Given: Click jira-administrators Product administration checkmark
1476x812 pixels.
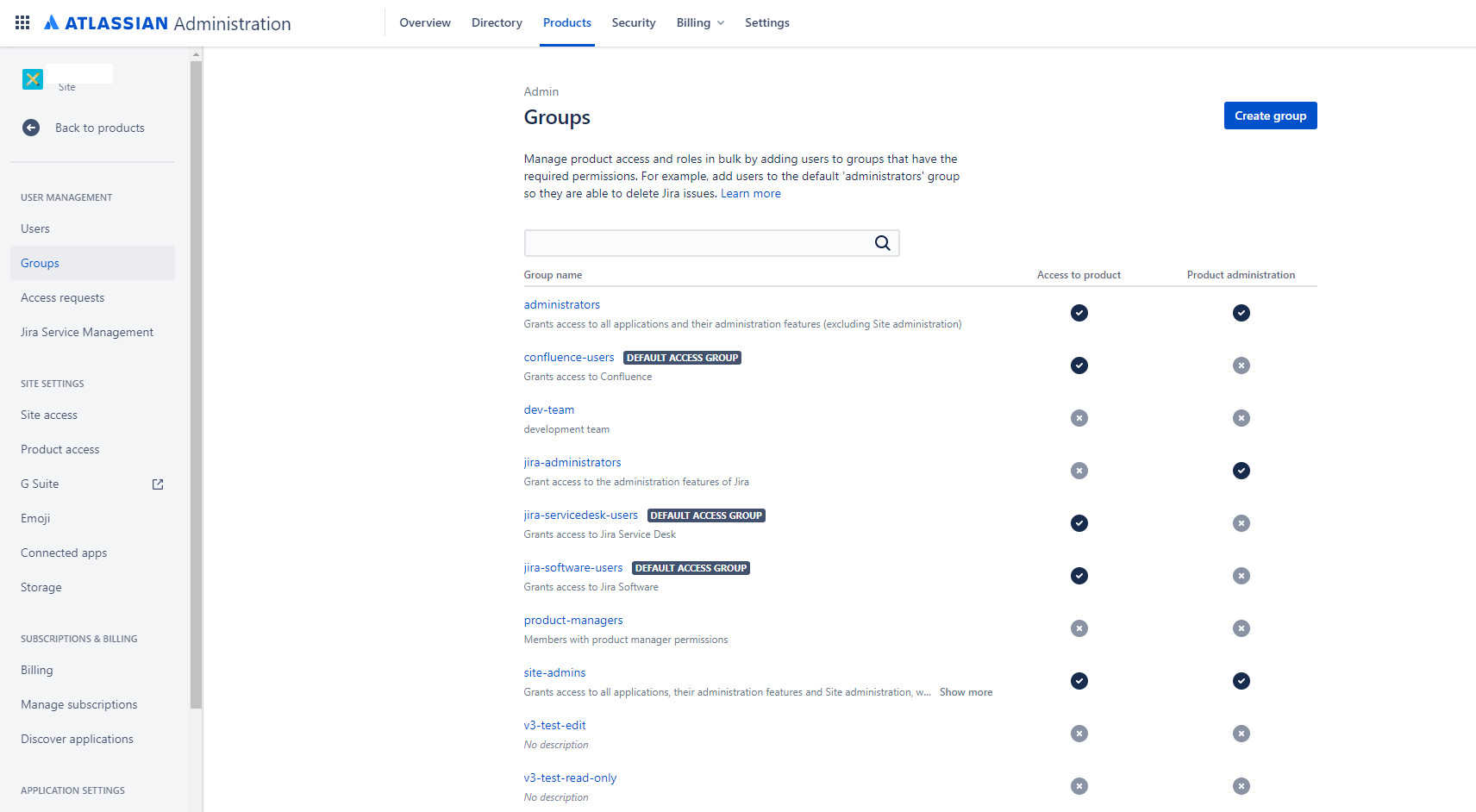Looking at the screenshot, I should [x=1241, y=471].
